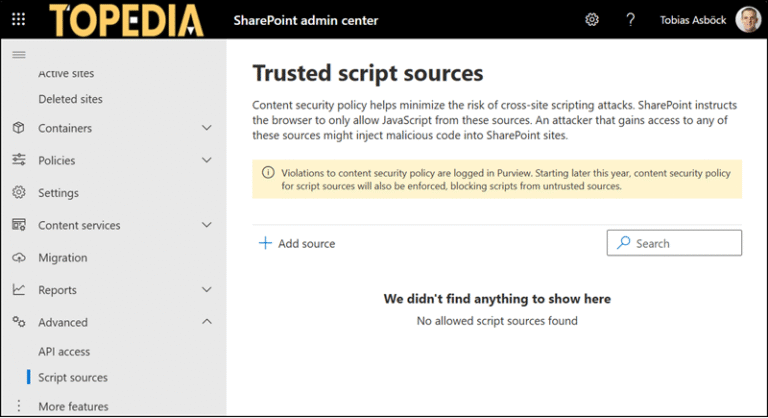Open Deleted sites in navigation
This screenshot has height=418, width=768.
pos(71,99)
